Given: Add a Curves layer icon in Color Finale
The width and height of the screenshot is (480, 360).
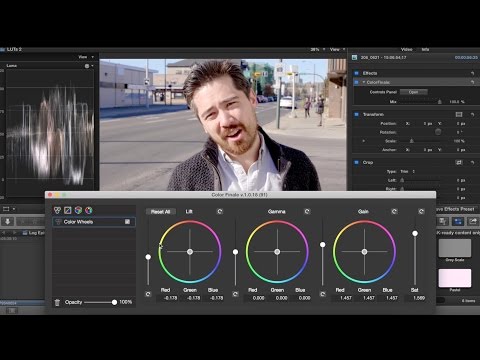Looking at the screenshot, I should pos(68,210).
